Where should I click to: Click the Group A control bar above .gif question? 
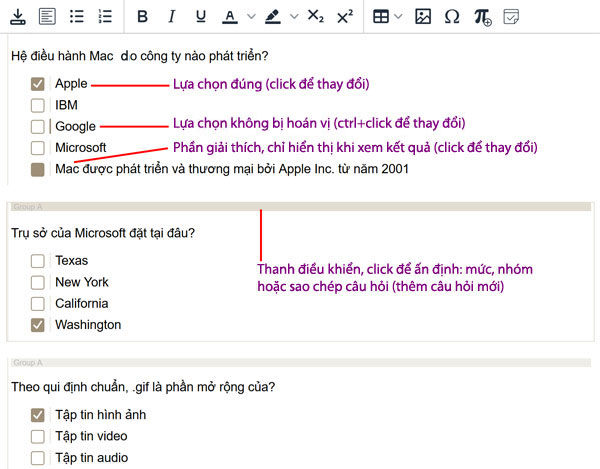pos(301,363)
